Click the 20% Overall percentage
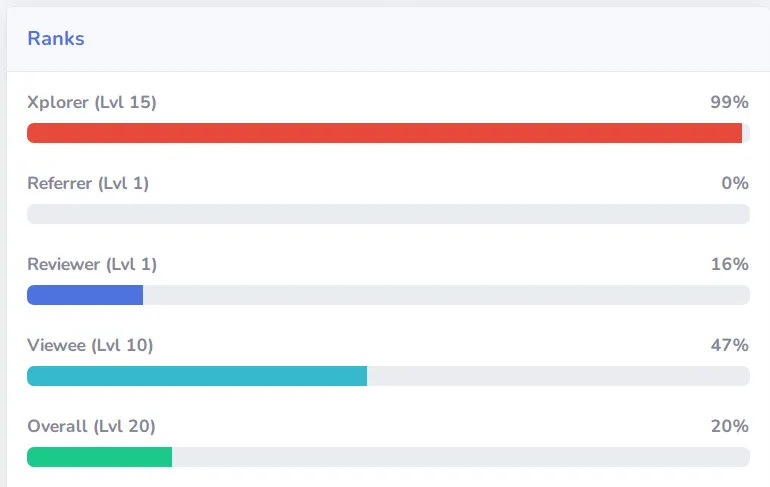Viewport: 770px width, 487px height. click(x=730, y=426)
